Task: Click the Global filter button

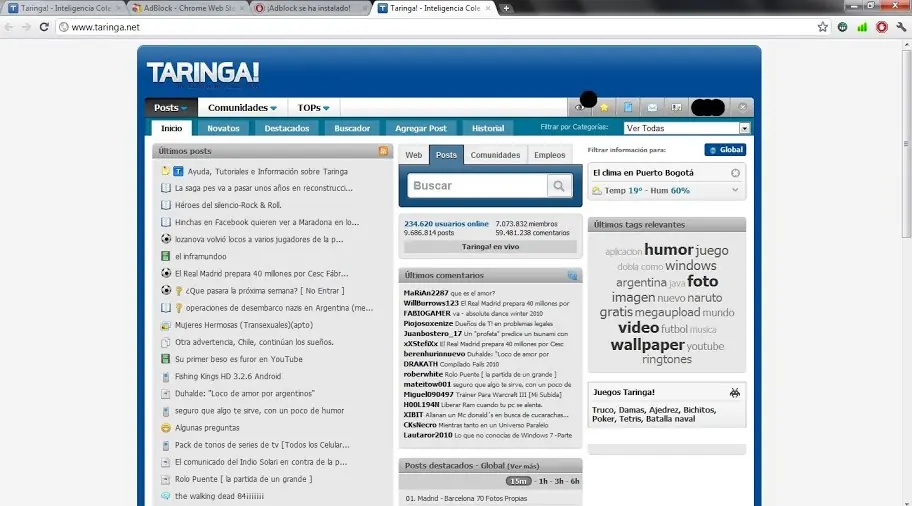Action: click(725, 150)
